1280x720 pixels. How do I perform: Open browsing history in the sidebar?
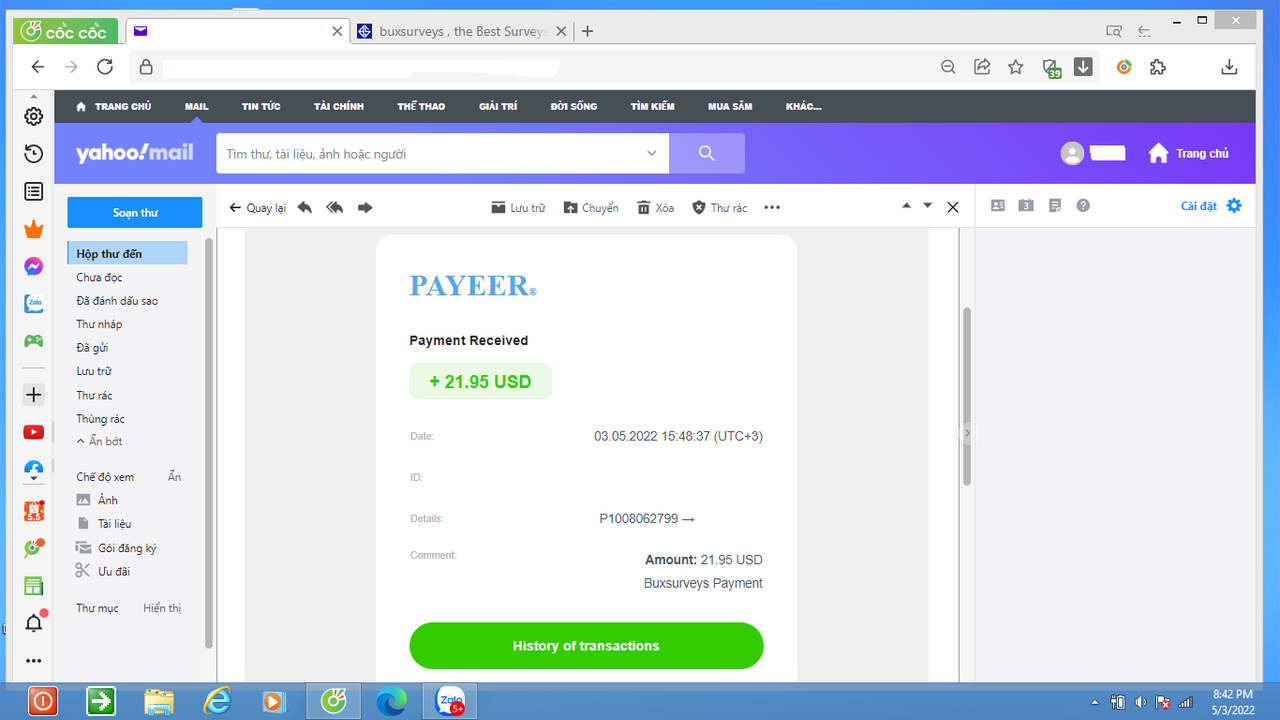click(x=33, y=153)
